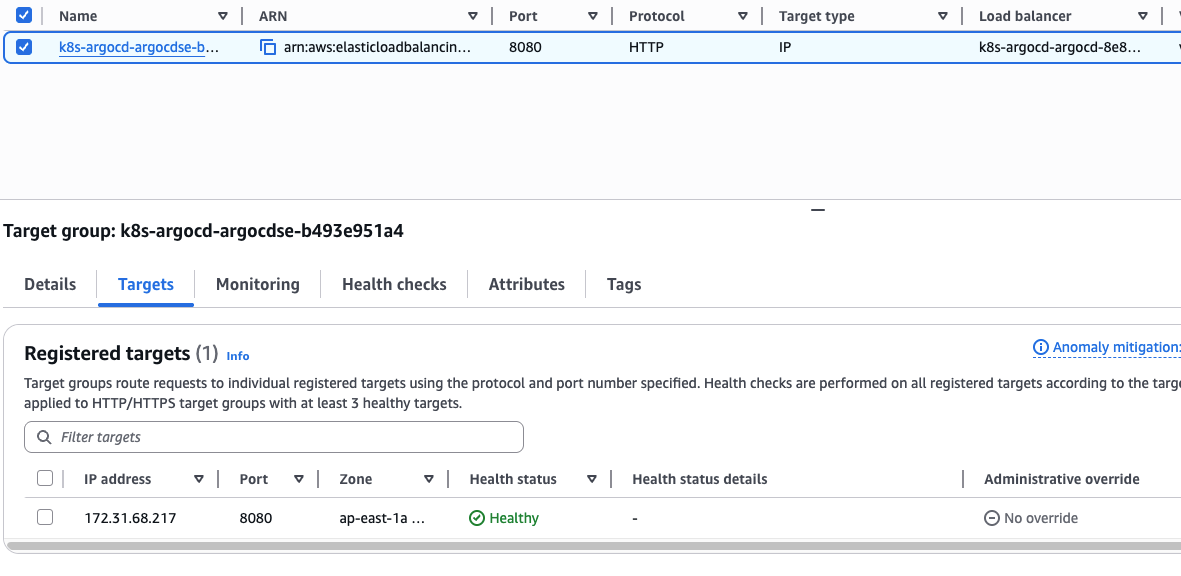
Task: Select all registered targets header checkbox
Action: click(45, 478)
